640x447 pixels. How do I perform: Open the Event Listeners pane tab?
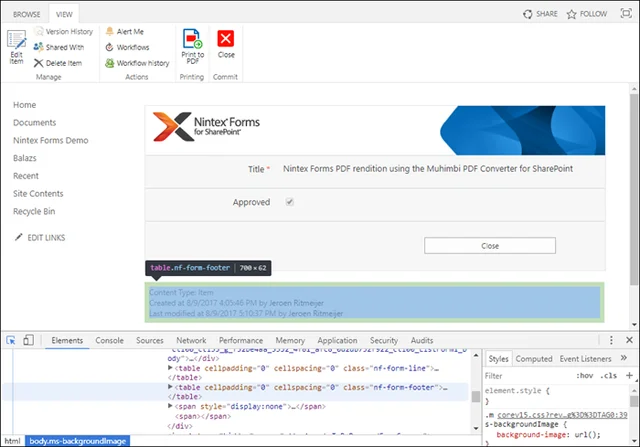click(x=585, y=359)
